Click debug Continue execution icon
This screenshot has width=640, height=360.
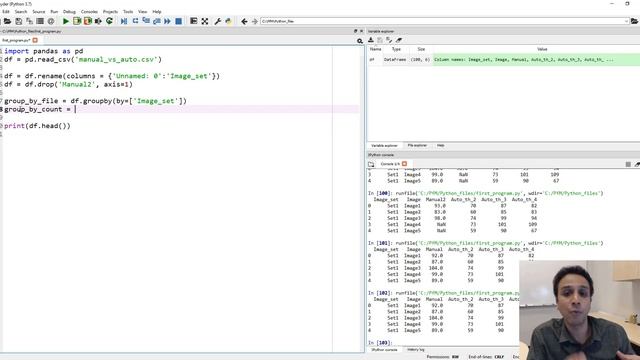point(167,21)
